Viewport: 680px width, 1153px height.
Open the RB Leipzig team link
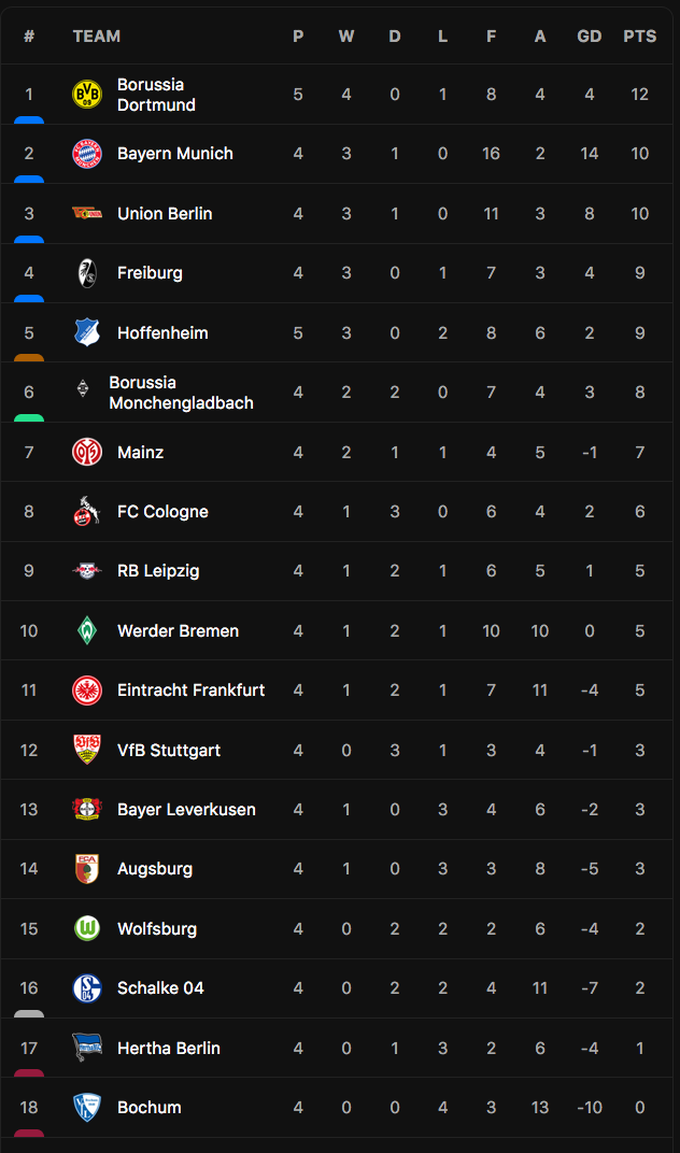[x=158, y=571]
